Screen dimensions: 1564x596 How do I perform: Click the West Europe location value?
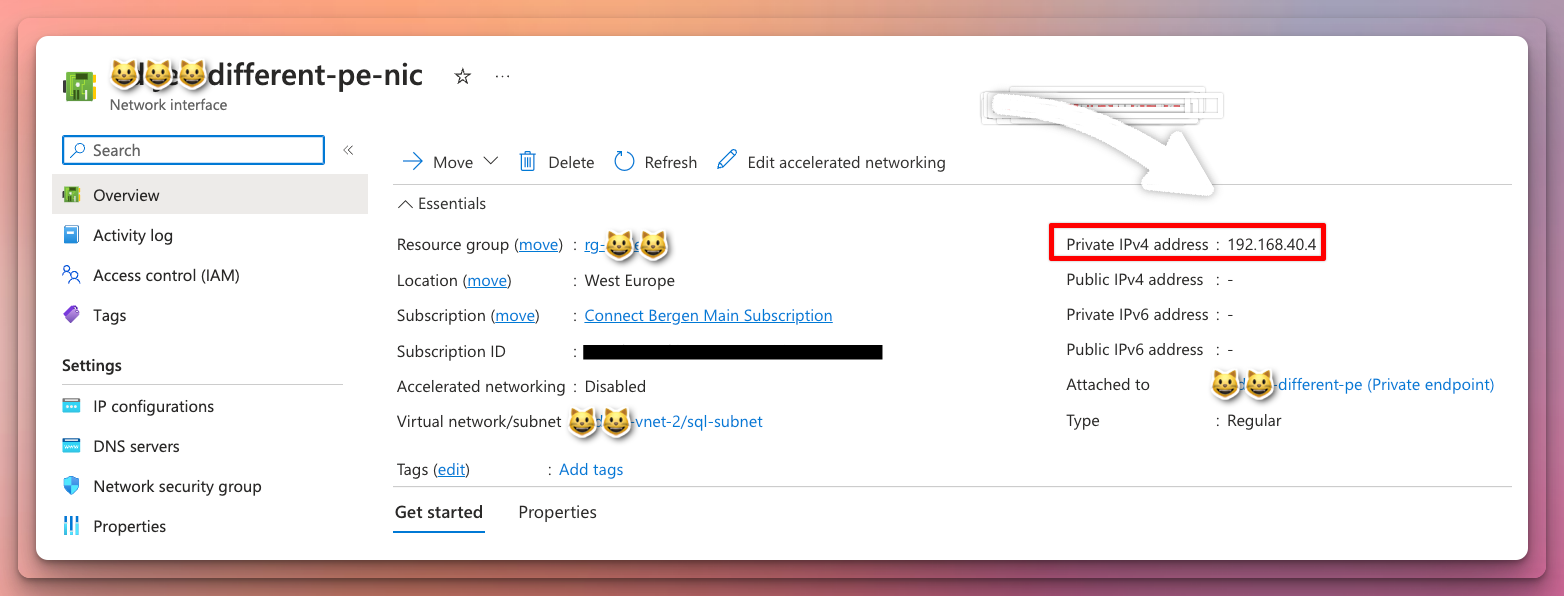click(630, 281)
